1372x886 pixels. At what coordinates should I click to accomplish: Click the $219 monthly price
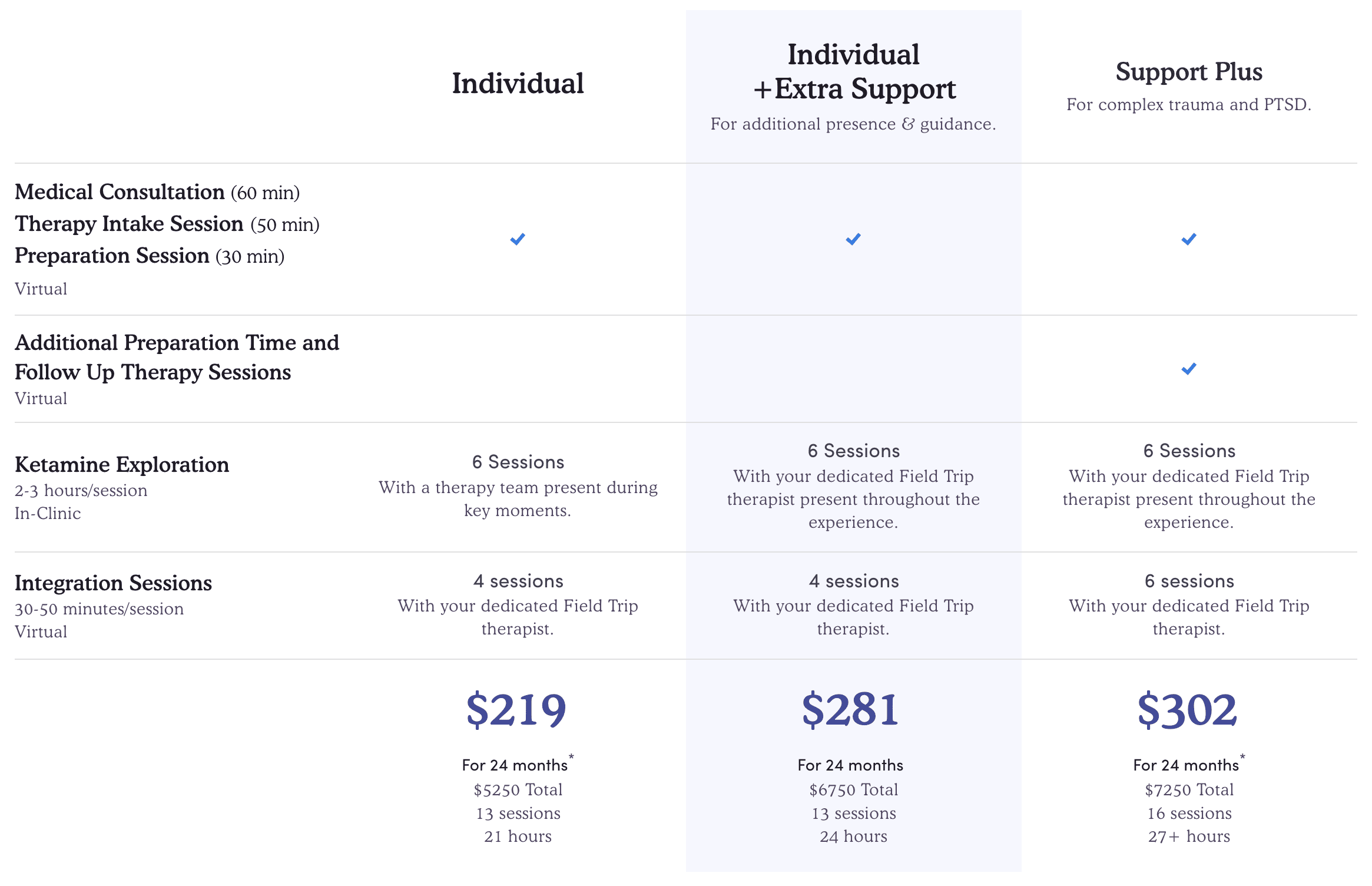(516, 710)
